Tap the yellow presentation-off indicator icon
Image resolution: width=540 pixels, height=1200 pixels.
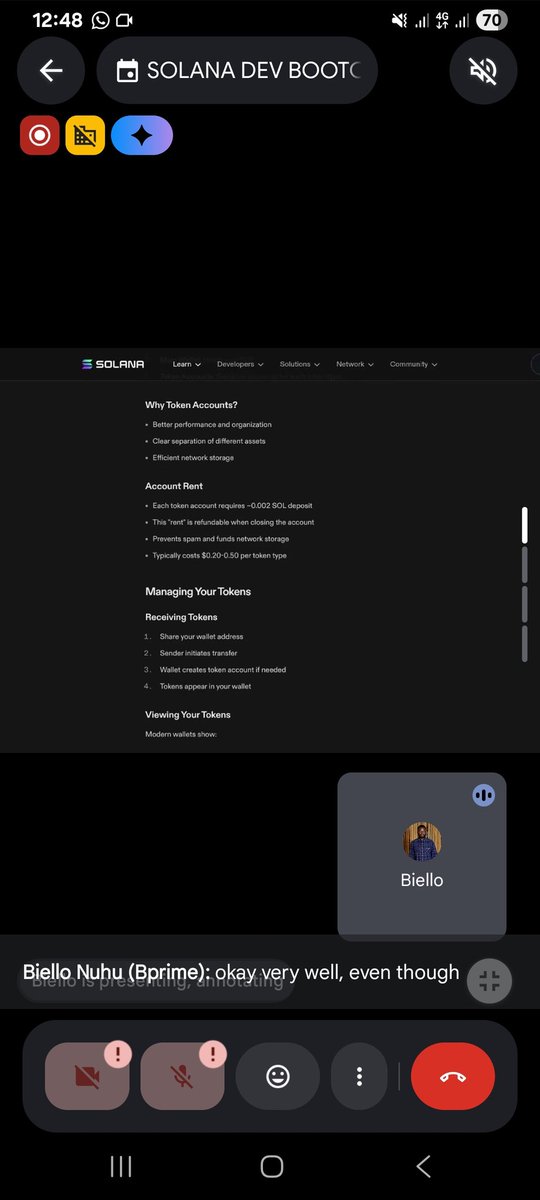(85, 135)
